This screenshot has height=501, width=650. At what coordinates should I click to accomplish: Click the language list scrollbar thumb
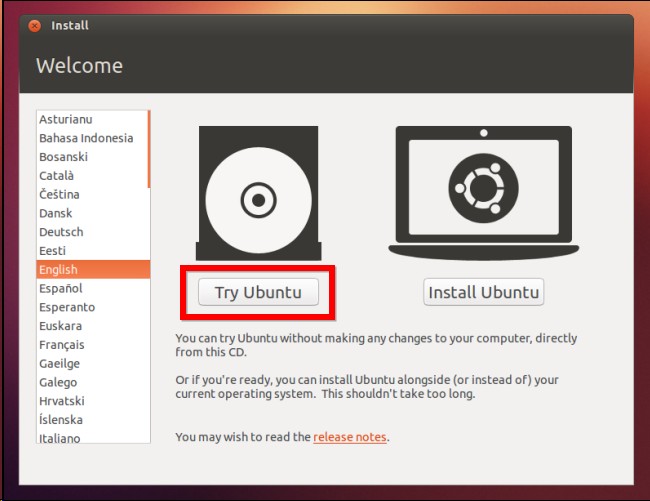(x=149, y=149)
